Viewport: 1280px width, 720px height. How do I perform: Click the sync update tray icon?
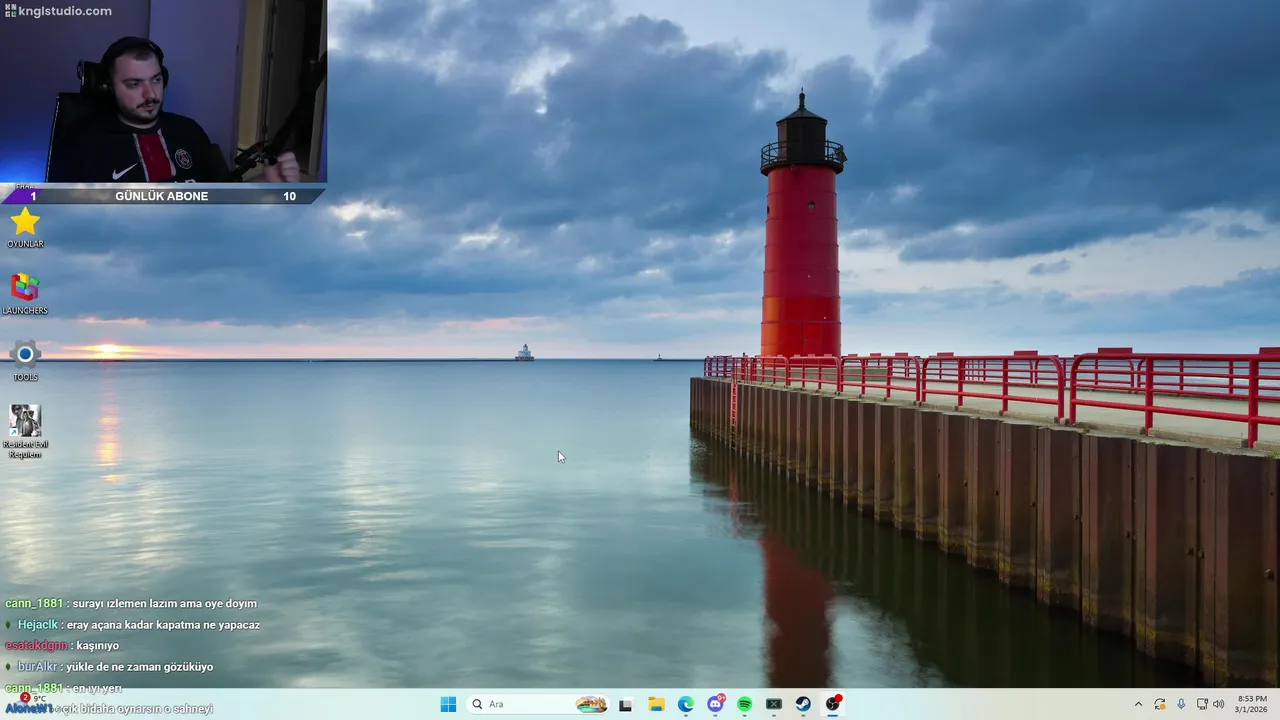pyautogui.click(x=1160, y=704)
